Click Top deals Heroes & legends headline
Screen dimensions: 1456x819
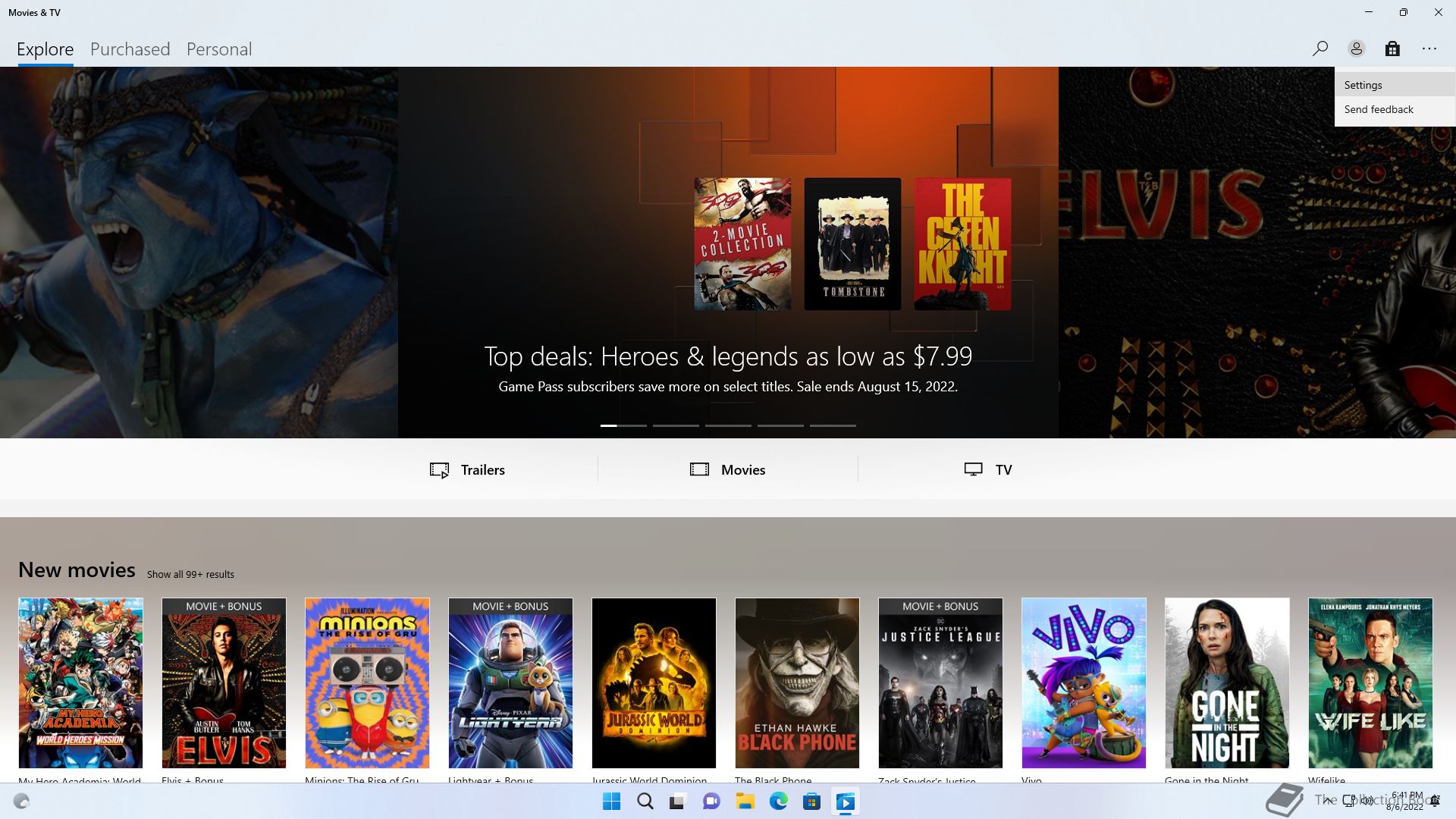(x=728, y=356)
